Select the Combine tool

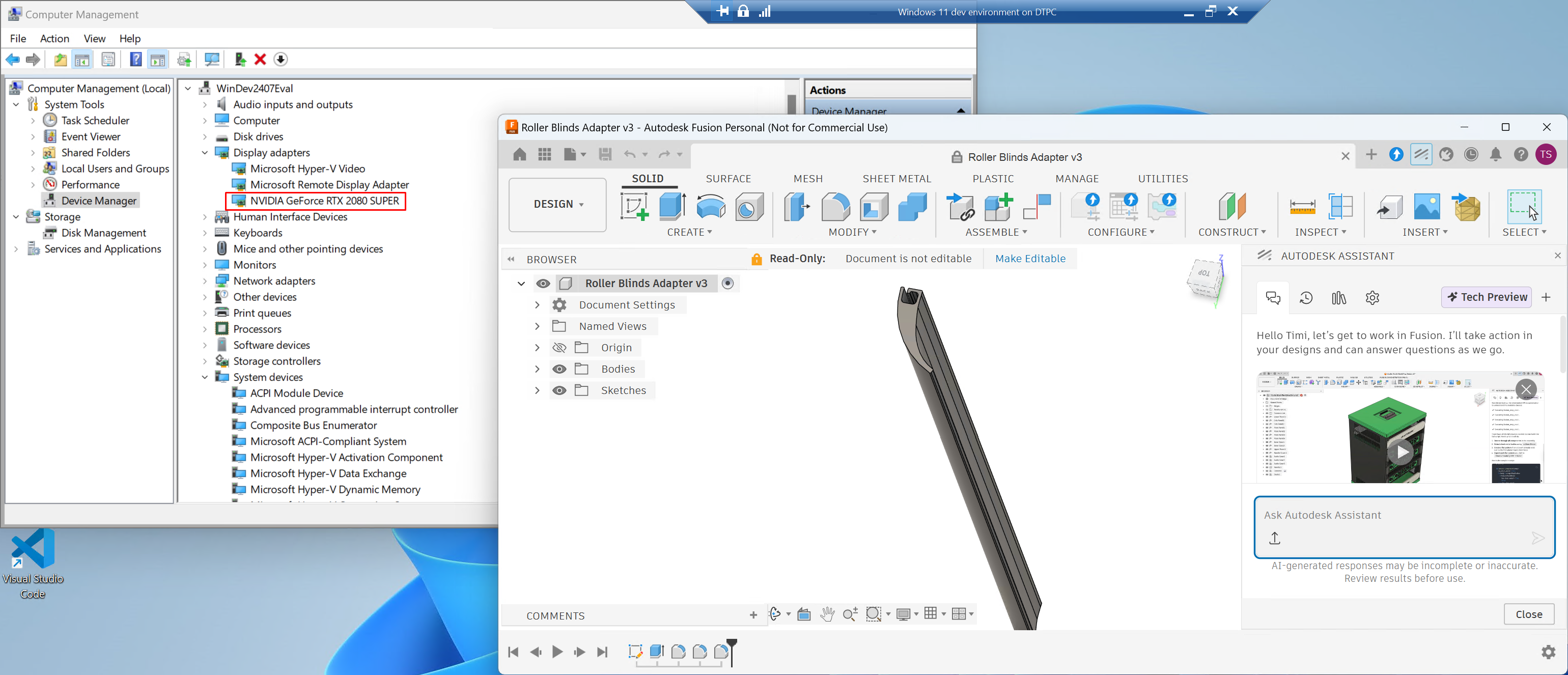[912, 207]
